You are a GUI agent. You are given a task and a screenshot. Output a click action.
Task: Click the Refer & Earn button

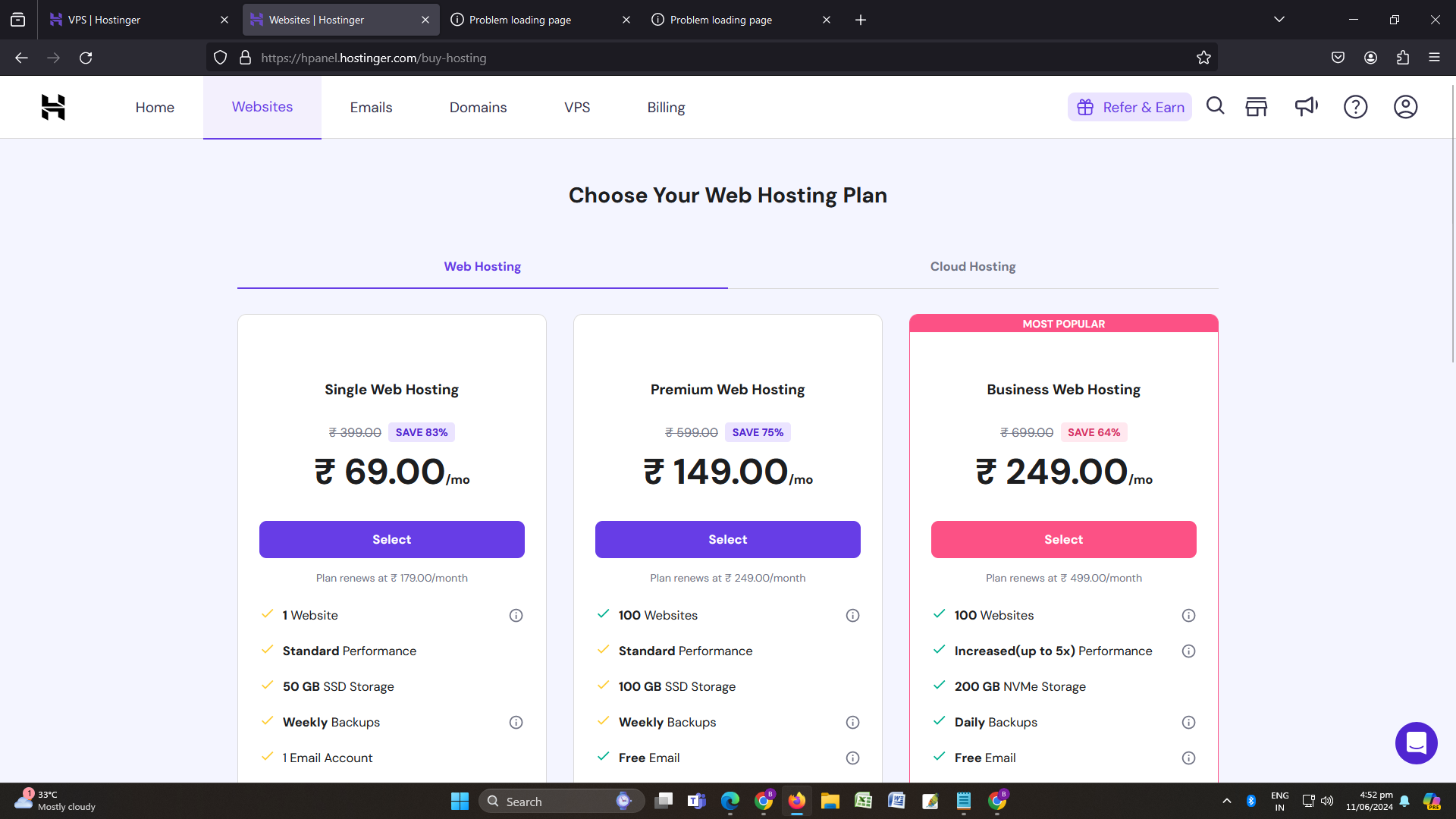pyautogui.click(x=1129, y=108)
